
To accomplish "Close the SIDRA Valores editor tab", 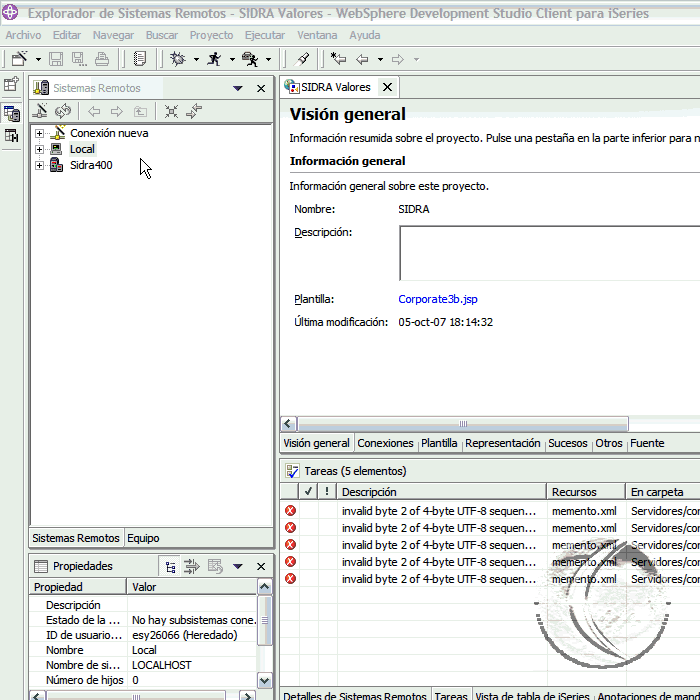I will (388, 87).
